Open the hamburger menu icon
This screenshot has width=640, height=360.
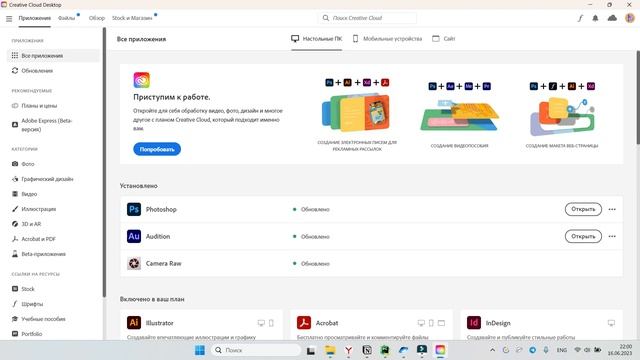[x=9, y=18]
